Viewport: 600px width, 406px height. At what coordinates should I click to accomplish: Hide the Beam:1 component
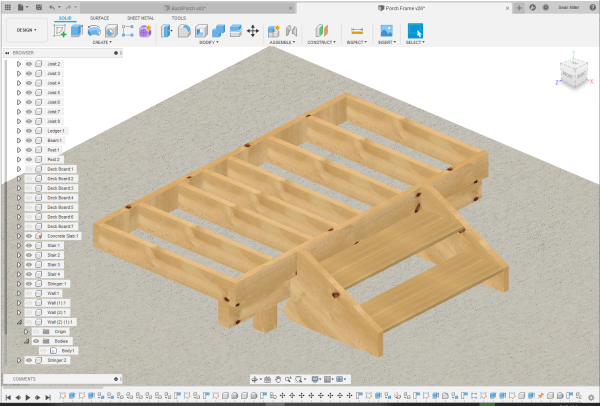tap(29, 140)
